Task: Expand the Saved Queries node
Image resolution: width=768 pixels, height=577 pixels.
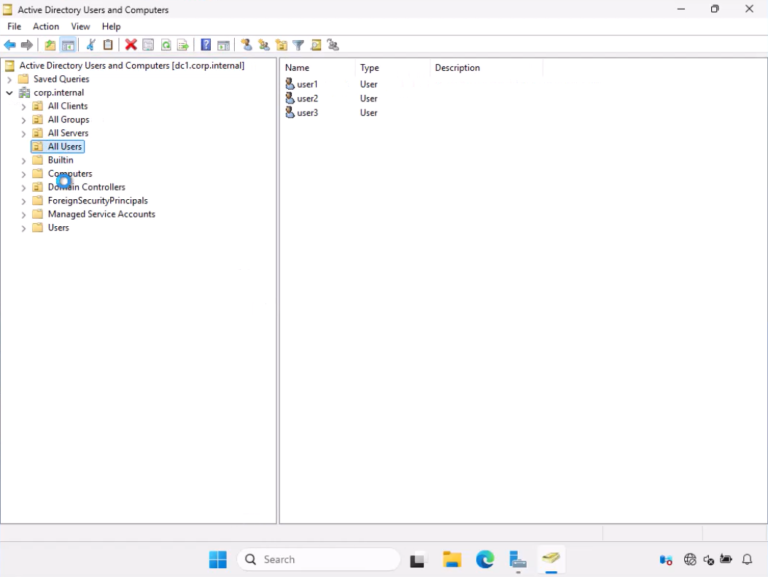Action: coord(9,79)
